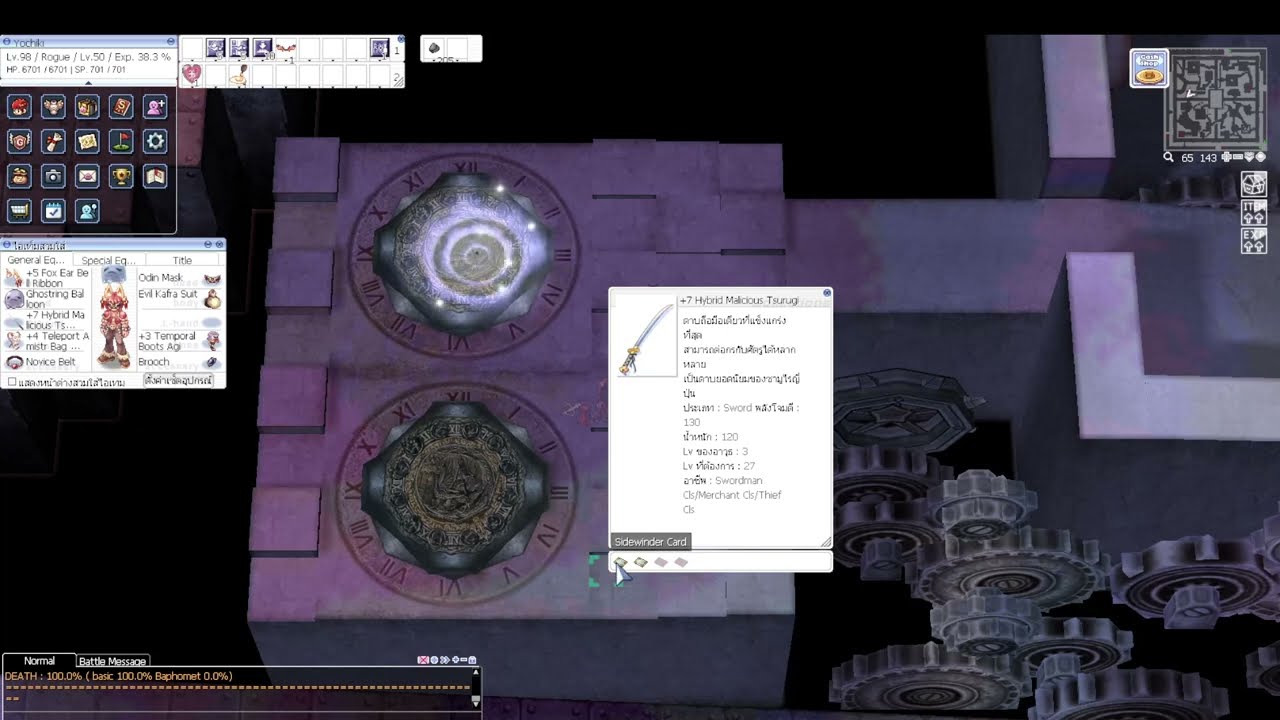Click the chat window scrollbar

tap(476, 689)
